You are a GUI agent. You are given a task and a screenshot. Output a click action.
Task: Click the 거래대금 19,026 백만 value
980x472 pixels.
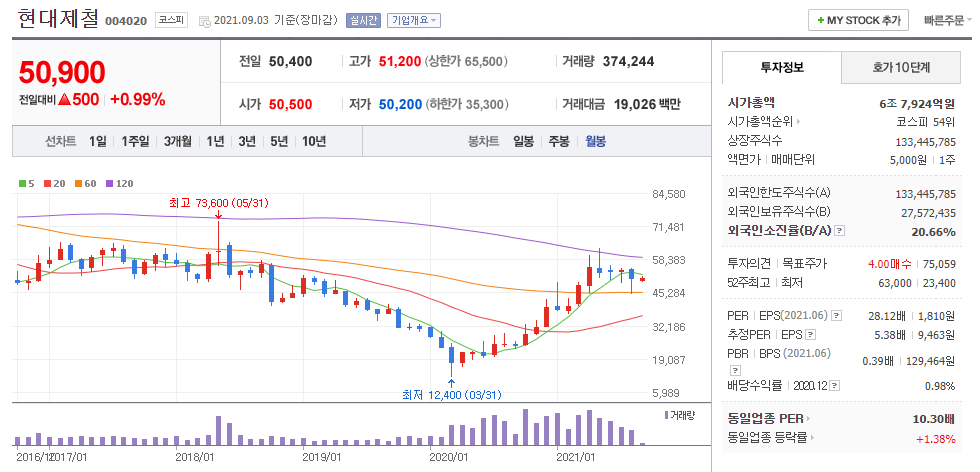click(x=646, y=104)
